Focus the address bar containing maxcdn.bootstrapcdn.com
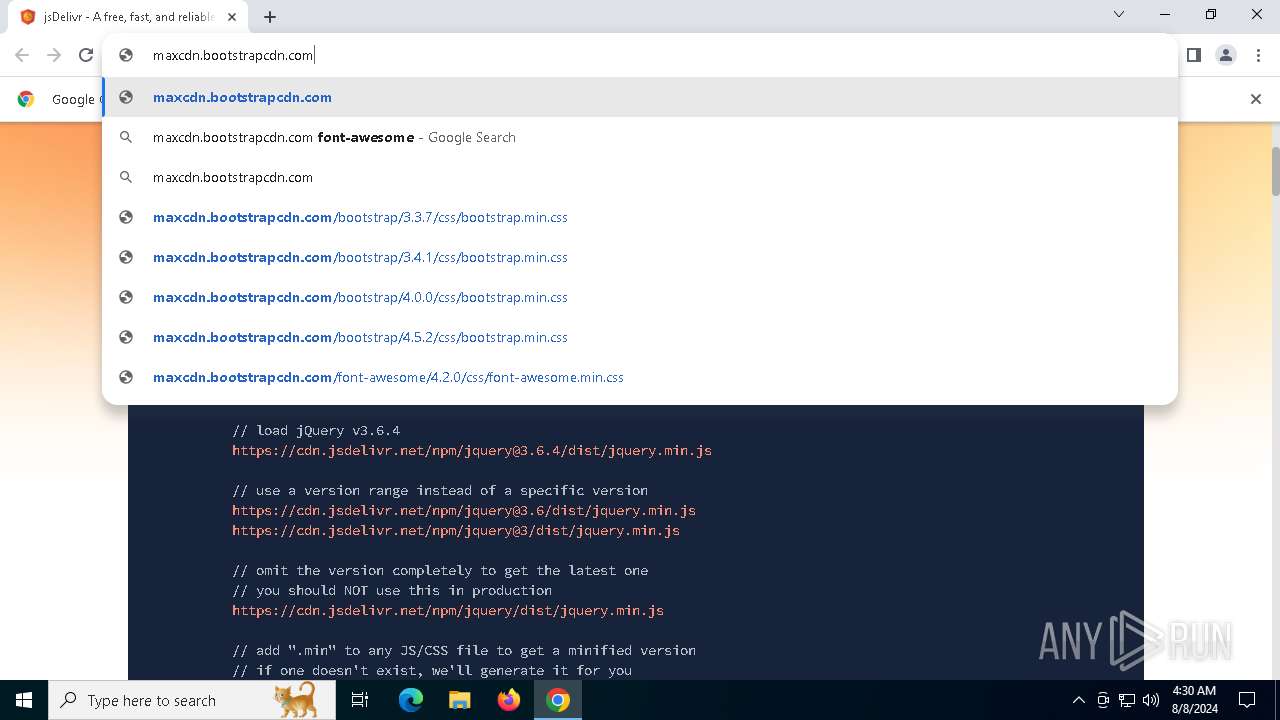Image resolution: width=1280 pixels, height=720 pixels. pos(640,55)
